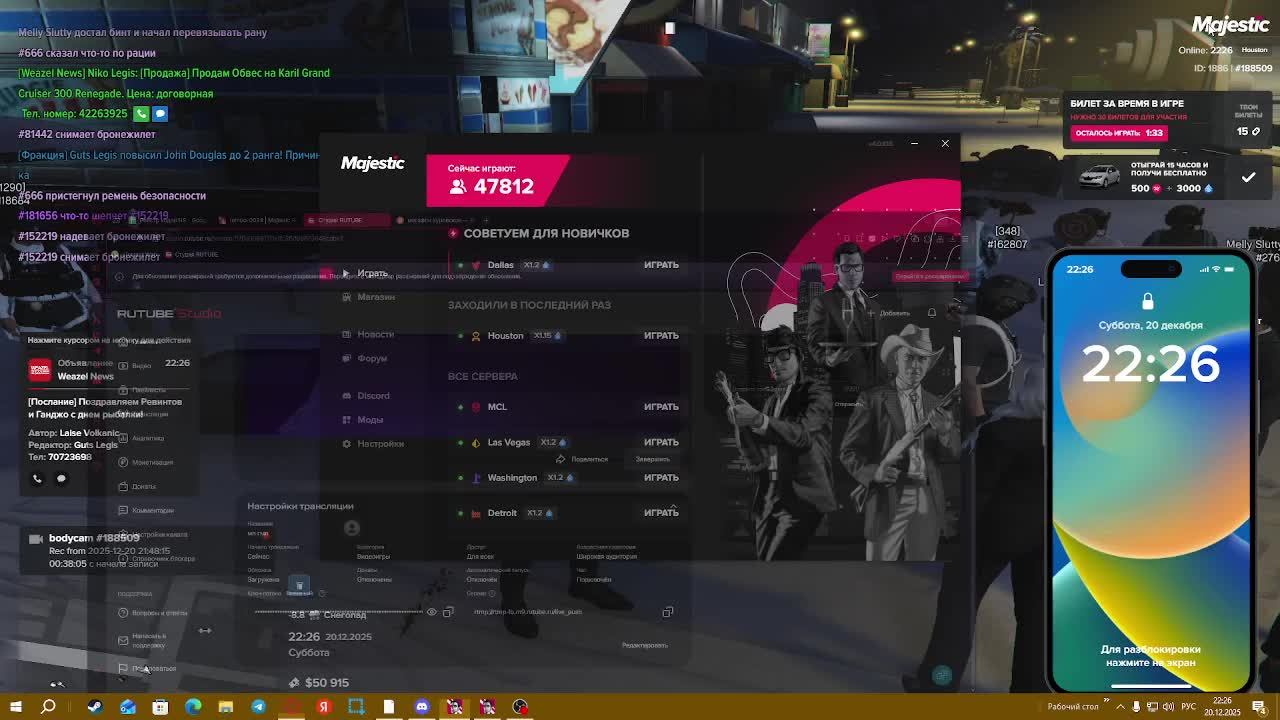This screenshot has height=720, width=1280.
Task: Open Microsoft Store from the taskbar
Action: point(160,707)
